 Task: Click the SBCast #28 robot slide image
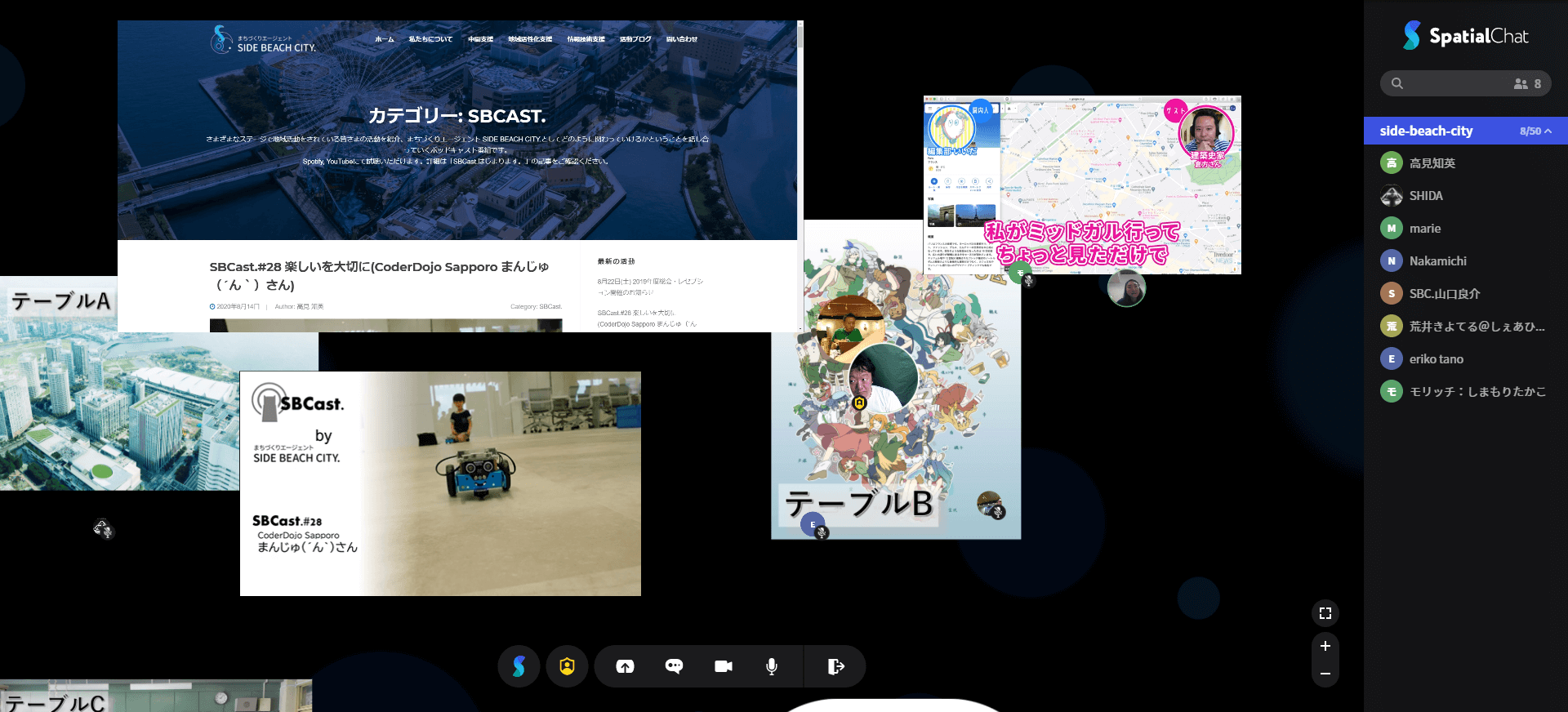pos(440,483)
